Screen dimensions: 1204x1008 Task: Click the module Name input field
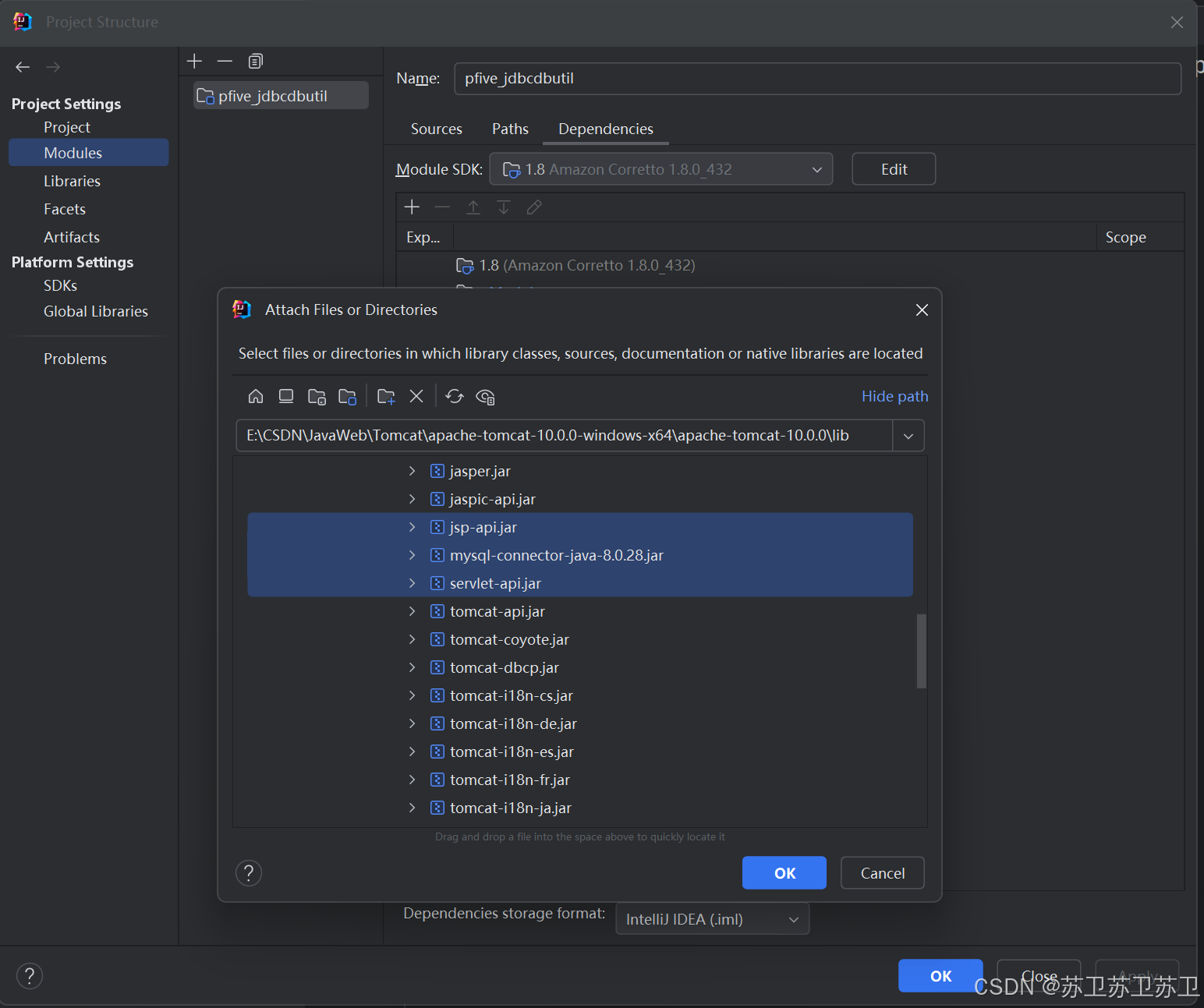click(817, 79)
